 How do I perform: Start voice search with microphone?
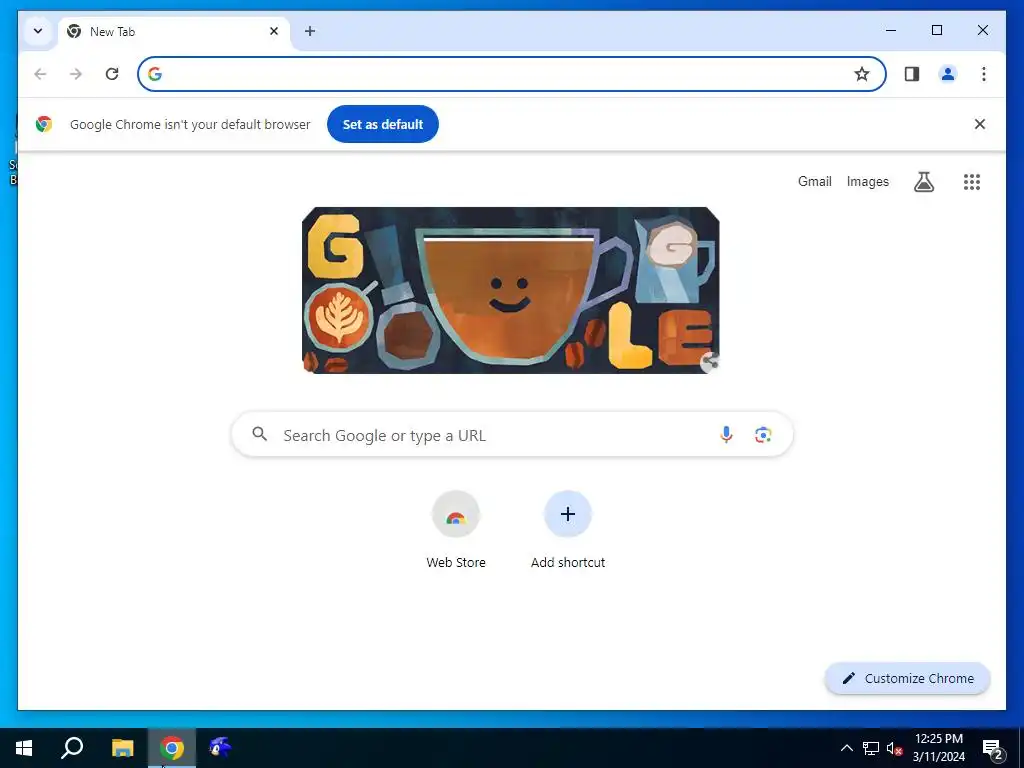tap(726, 434)
